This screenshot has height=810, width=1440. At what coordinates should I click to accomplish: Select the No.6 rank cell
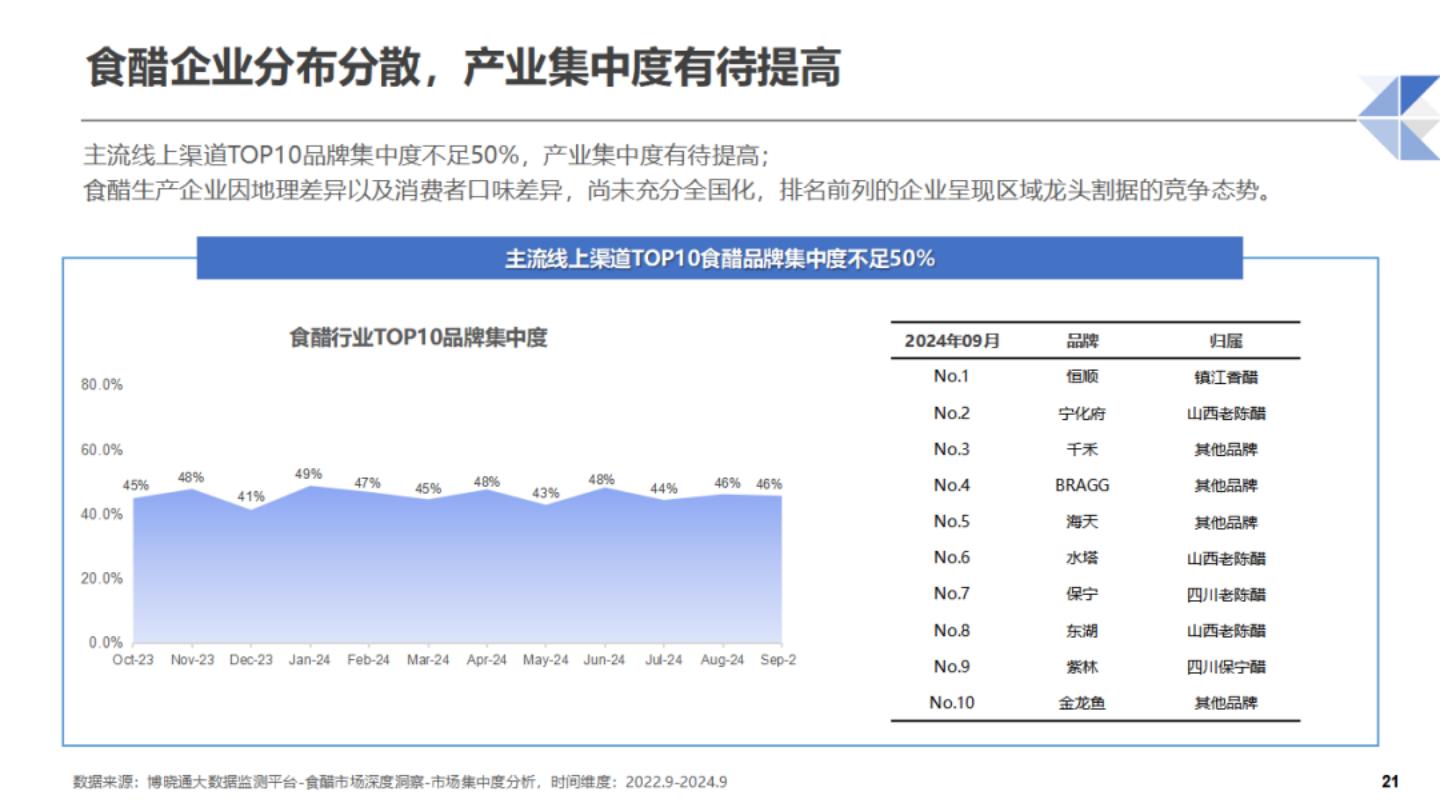click(952, 557)
